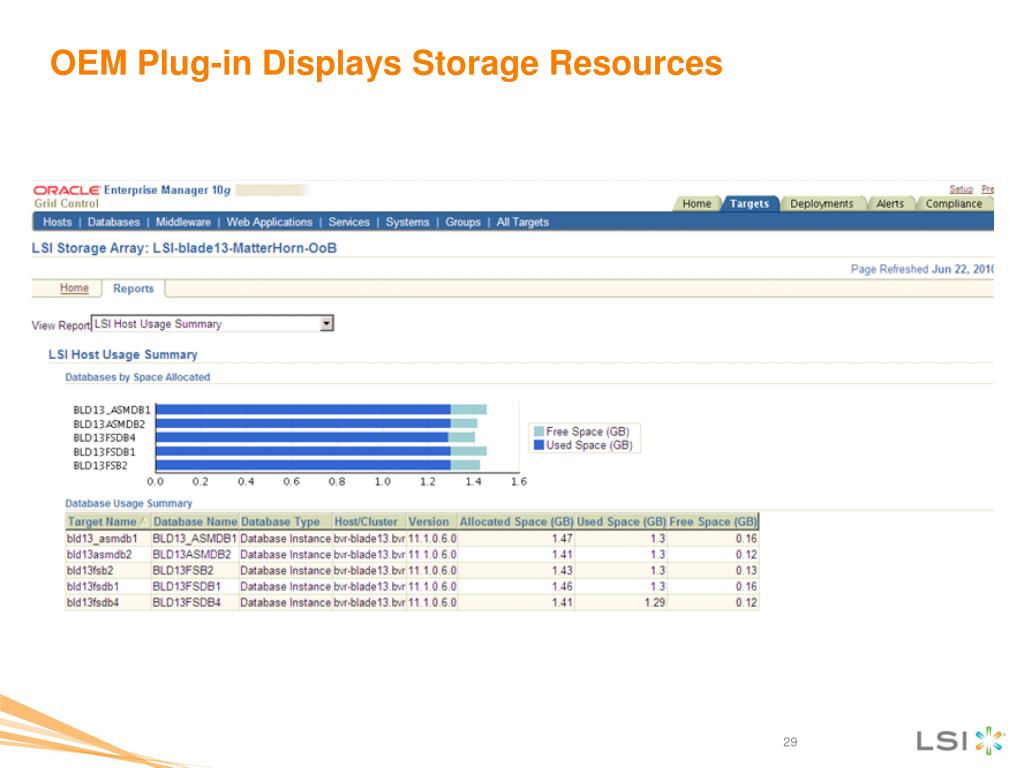The image size is (1024, 768).
Task: Open Hosts in the blue navigation bar
Action: coord(57,222)
